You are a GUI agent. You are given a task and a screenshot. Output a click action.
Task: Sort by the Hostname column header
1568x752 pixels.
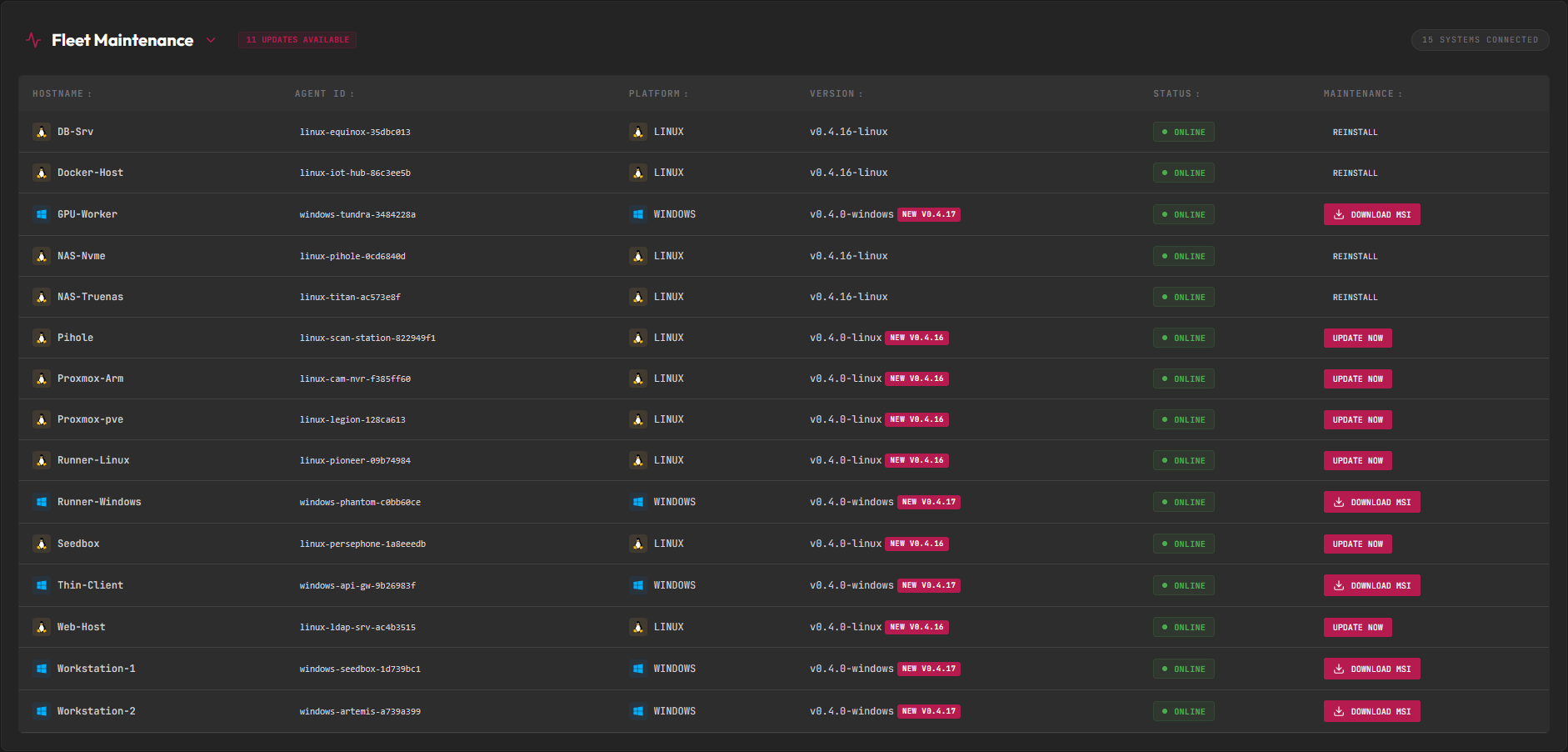point(62,94)
